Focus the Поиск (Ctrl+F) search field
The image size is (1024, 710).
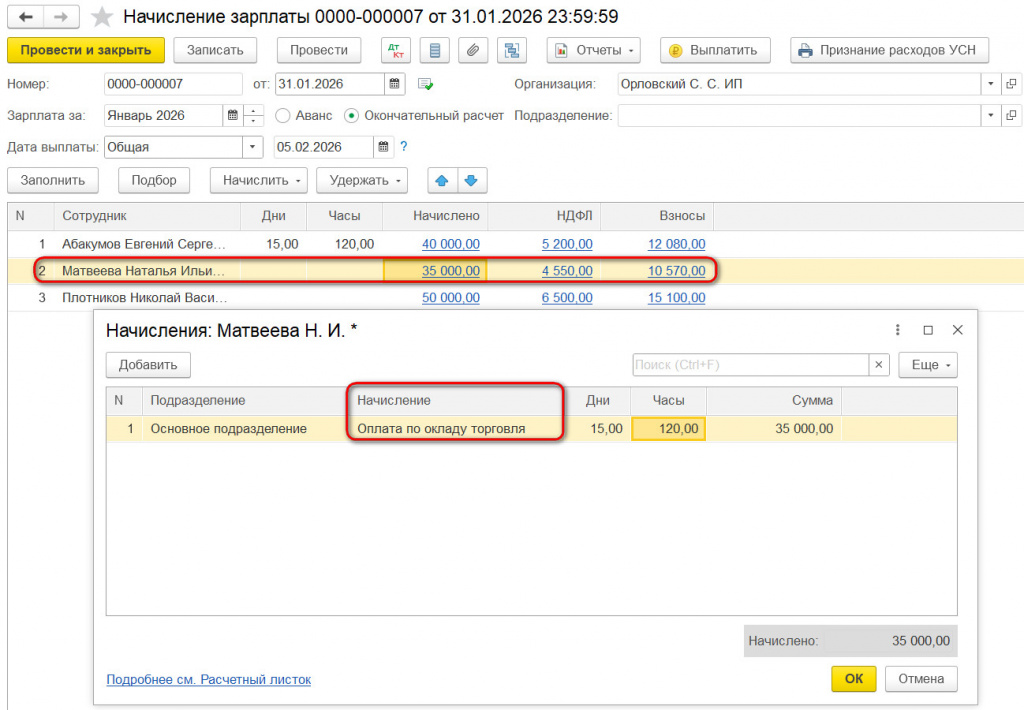click(750, 364)
